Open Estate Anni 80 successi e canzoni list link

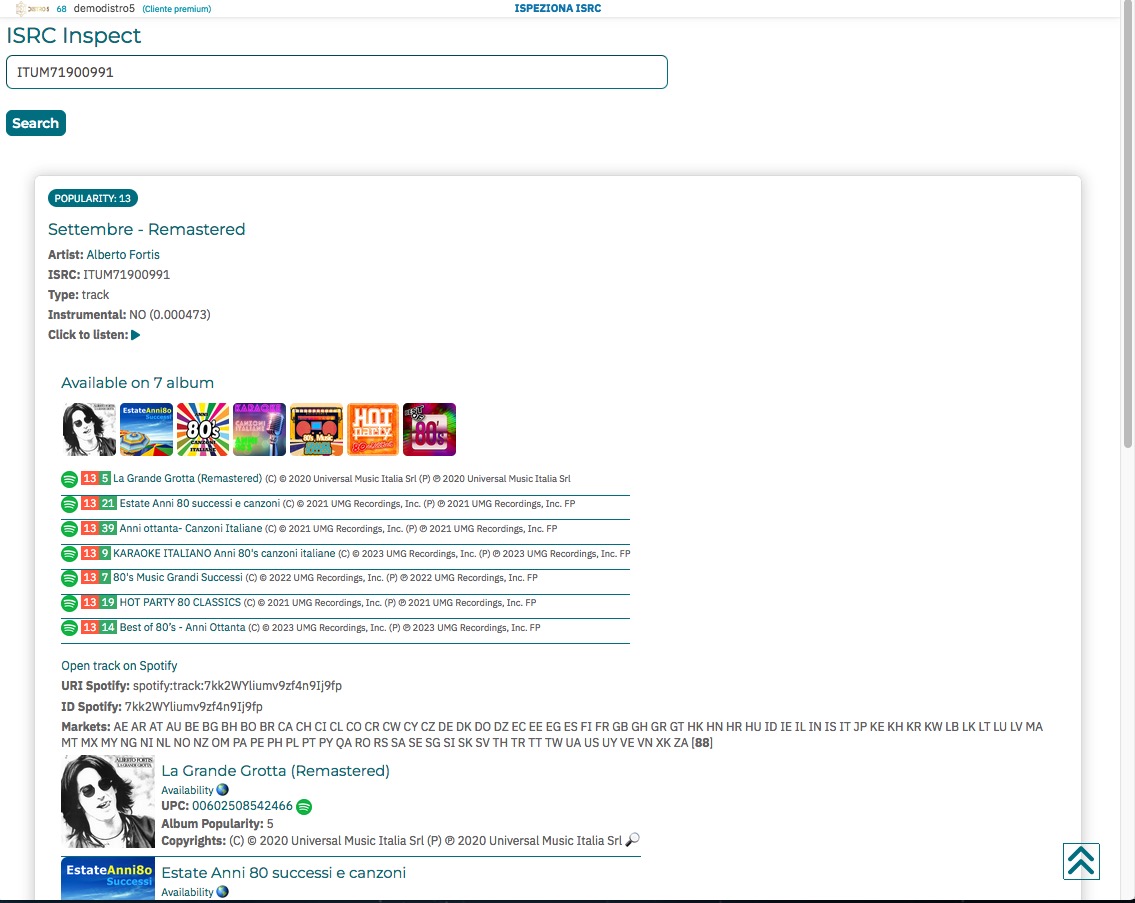tap(200, 503)
